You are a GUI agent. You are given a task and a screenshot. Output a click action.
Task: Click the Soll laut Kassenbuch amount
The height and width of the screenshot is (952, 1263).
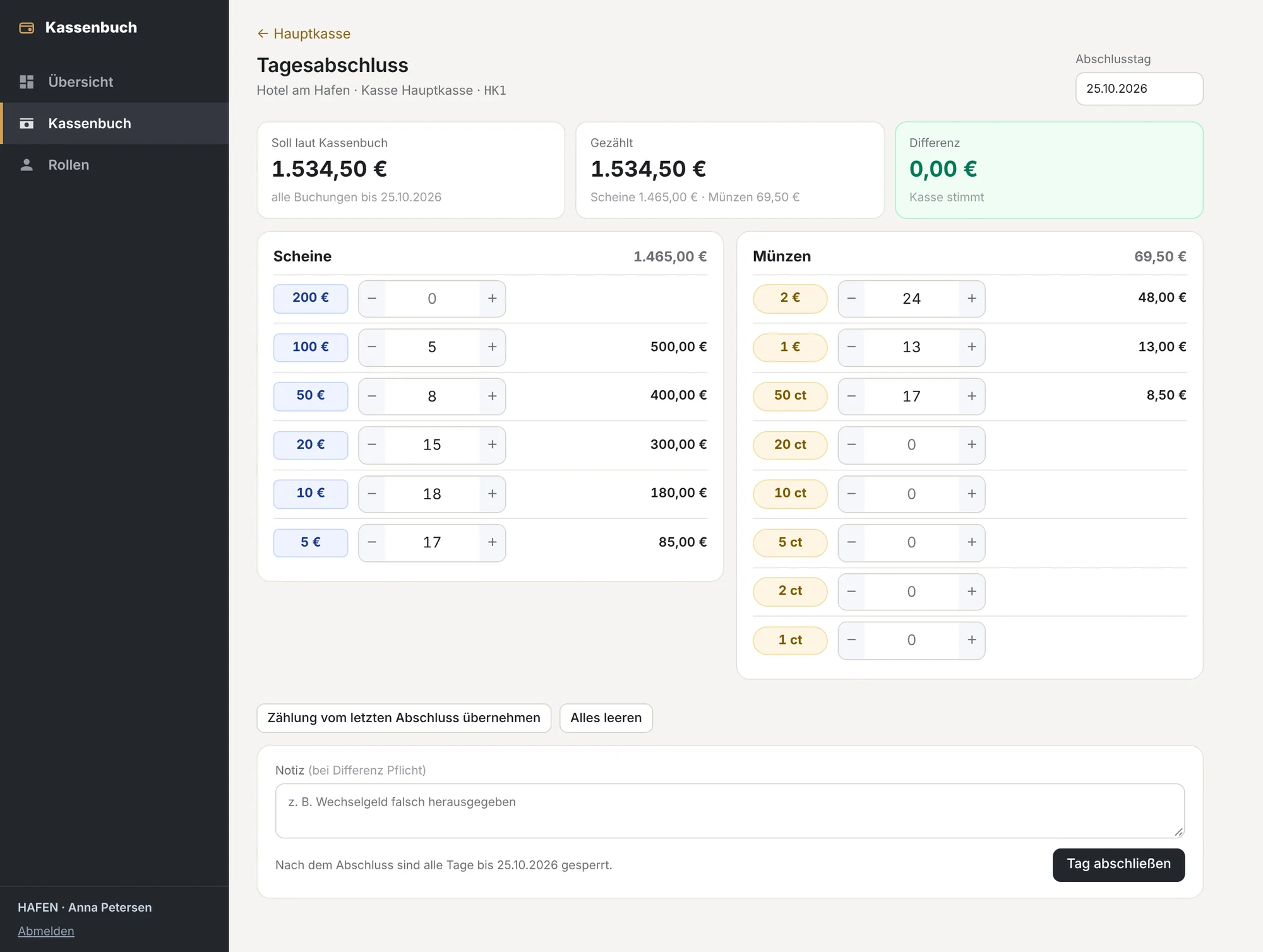[330, 169]
